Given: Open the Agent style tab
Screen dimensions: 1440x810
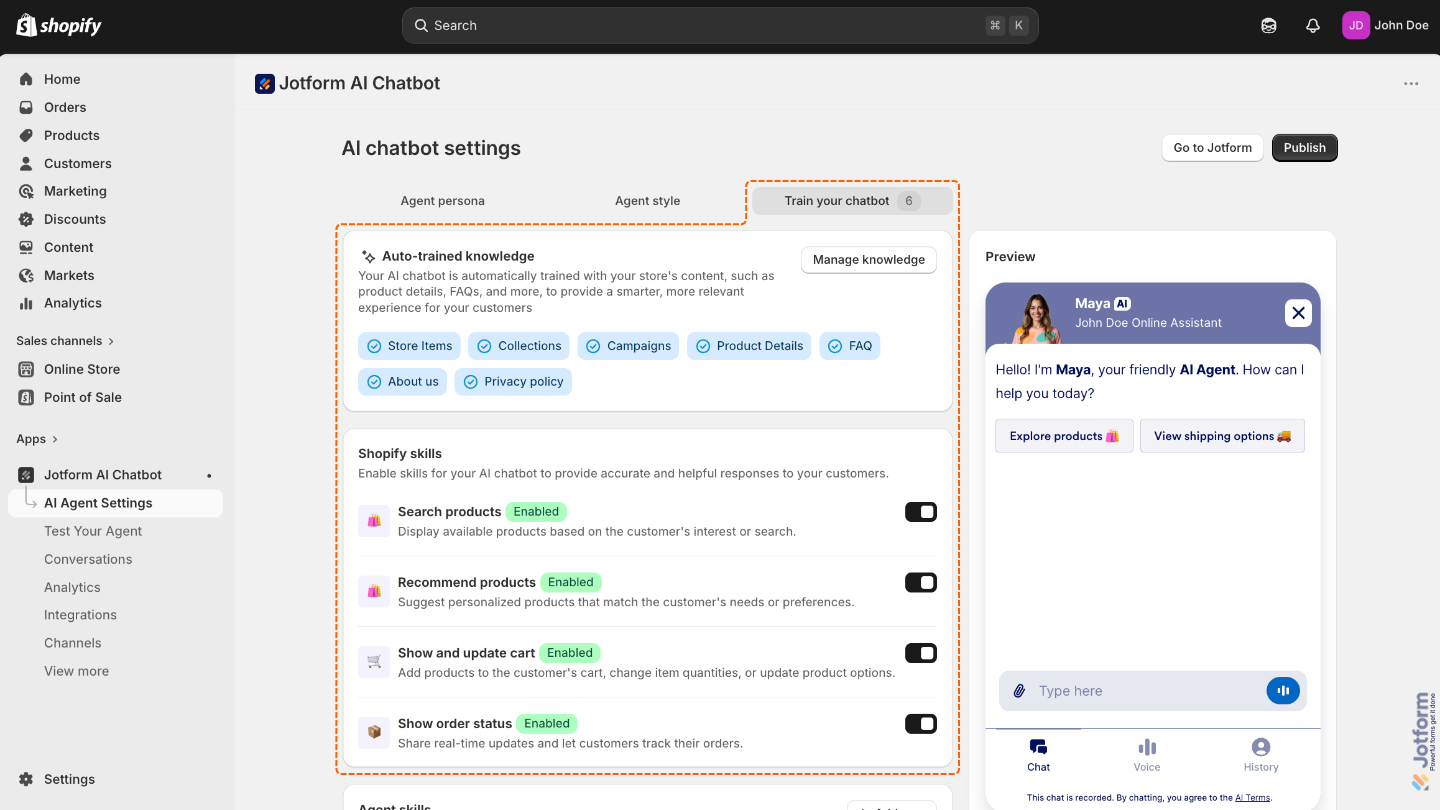Looking at the screenshot, I should [x=647, y=200].
